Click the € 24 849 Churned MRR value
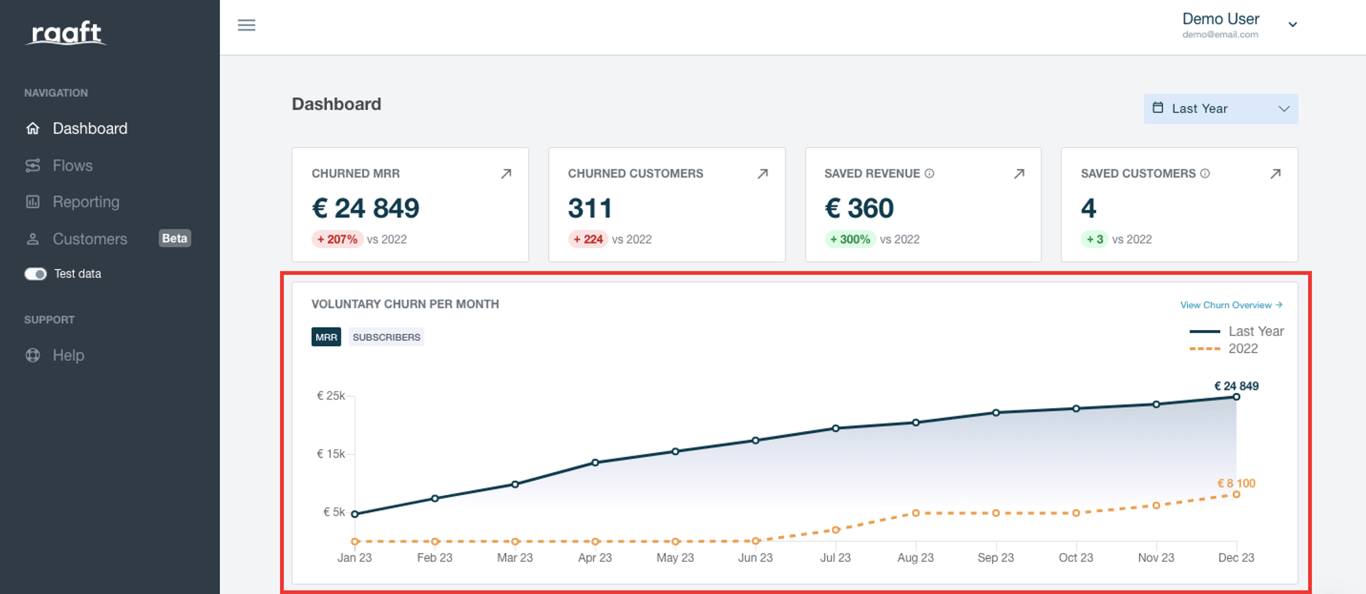1366x594 pixels. tap(366, 208)
